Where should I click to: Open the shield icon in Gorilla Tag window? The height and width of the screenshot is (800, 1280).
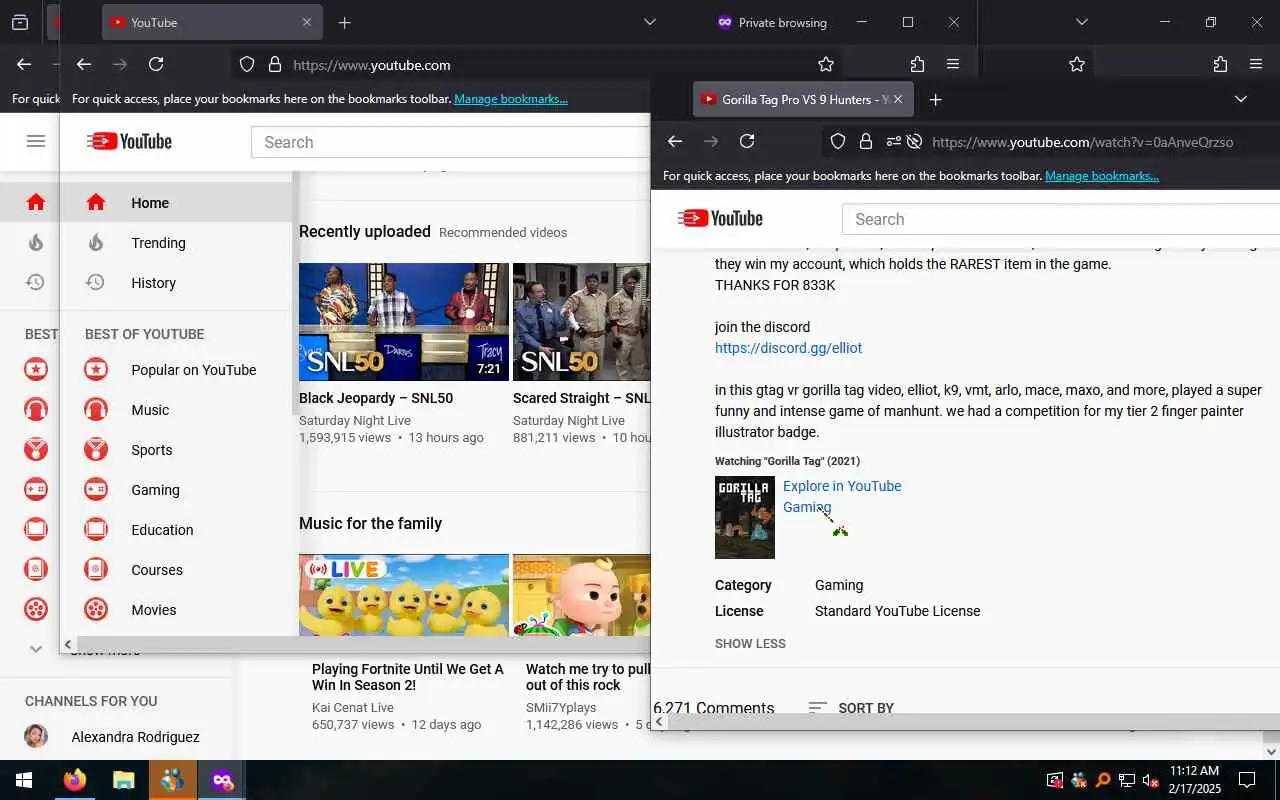point(838,141)
